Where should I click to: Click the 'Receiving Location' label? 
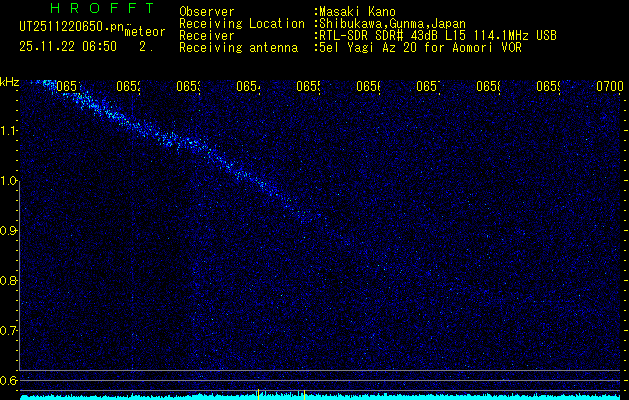pyautogui.click(x=242, y=24)
